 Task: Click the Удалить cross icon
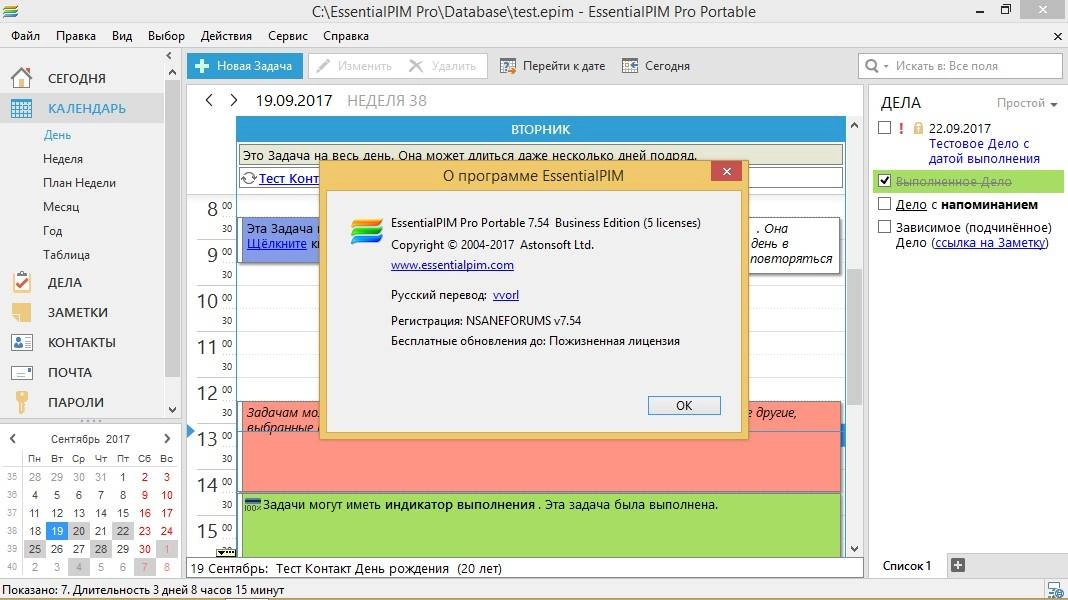point(415,66)
